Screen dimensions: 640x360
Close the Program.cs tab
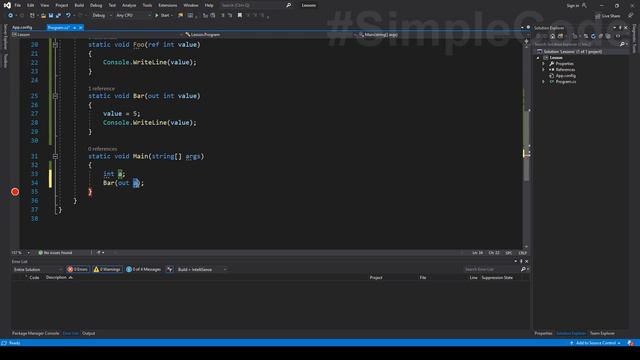tap(80, 27)
